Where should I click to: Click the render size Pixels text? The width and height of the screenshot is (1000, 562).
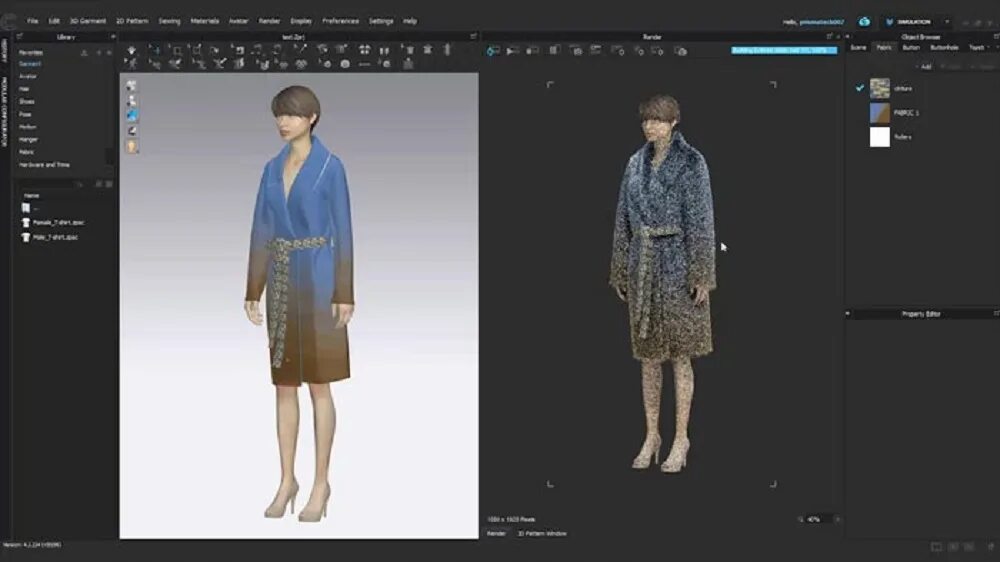(511, 519)
